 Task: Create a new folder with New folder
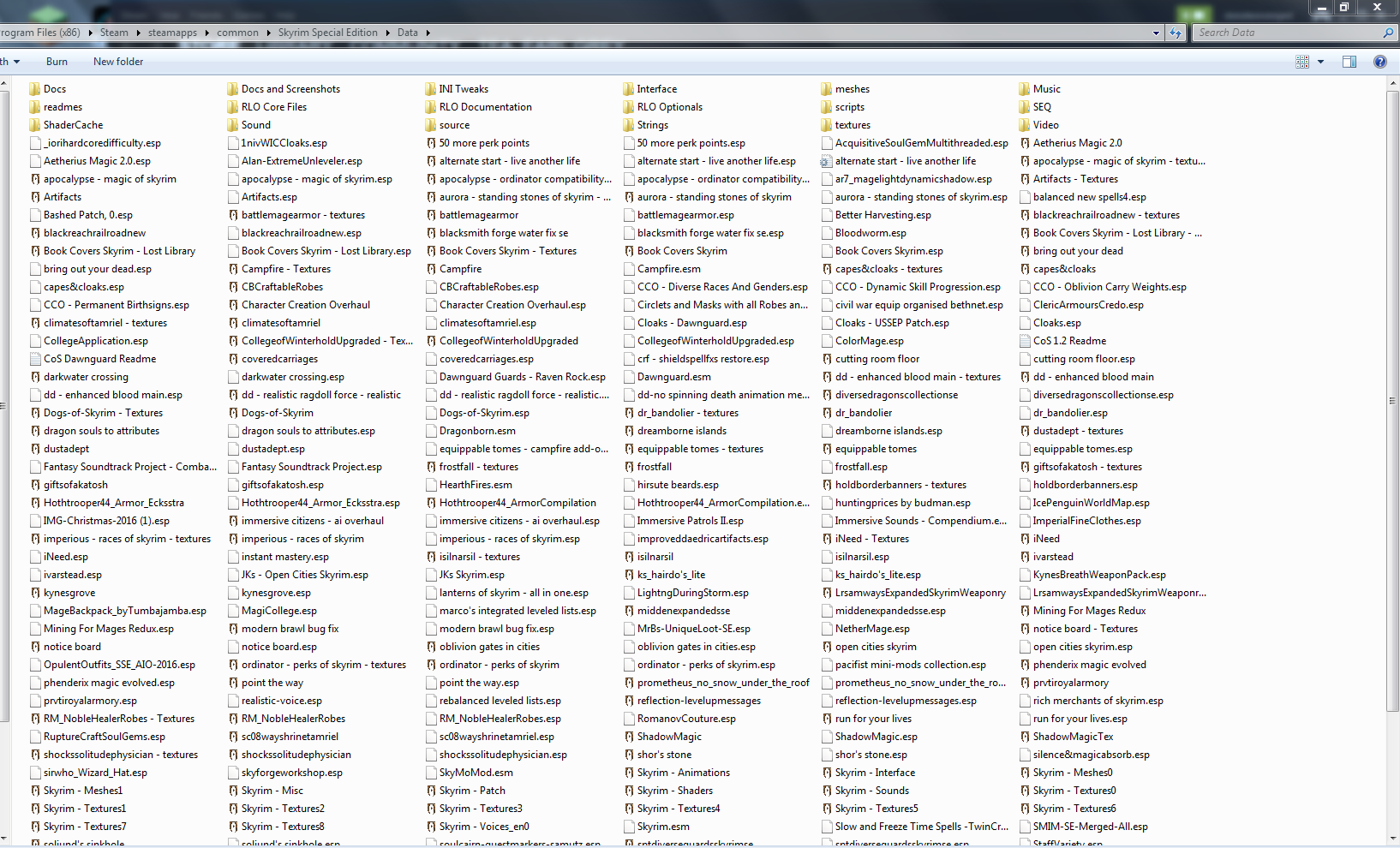(x=118, y=62)
